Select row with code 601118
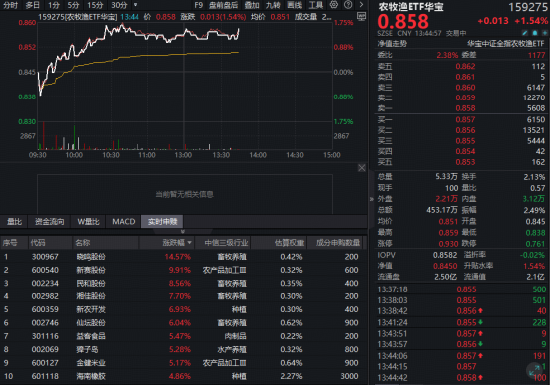 (183, 376)
